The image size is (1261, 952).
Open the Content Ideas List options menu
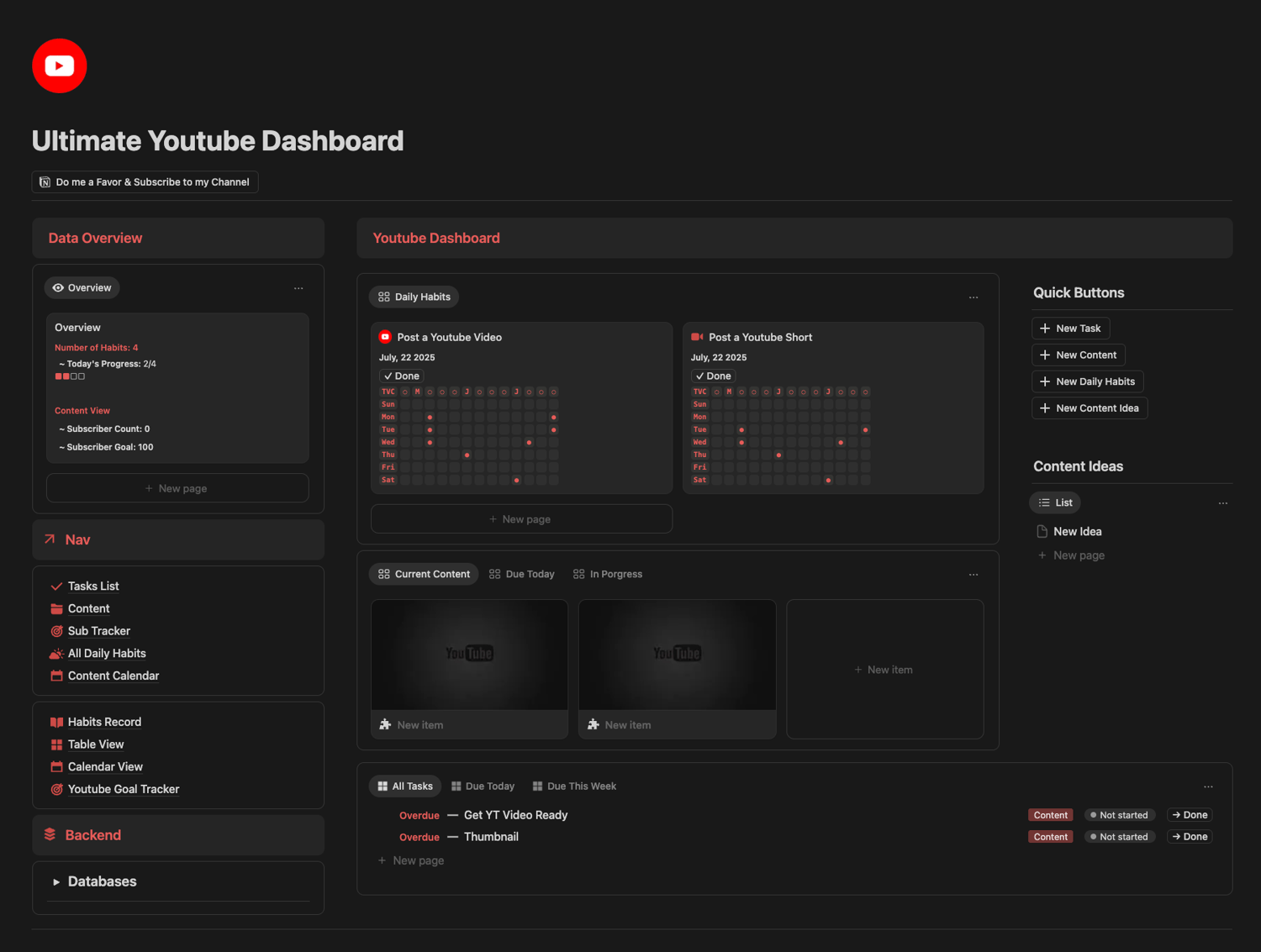pos(1223,503)
